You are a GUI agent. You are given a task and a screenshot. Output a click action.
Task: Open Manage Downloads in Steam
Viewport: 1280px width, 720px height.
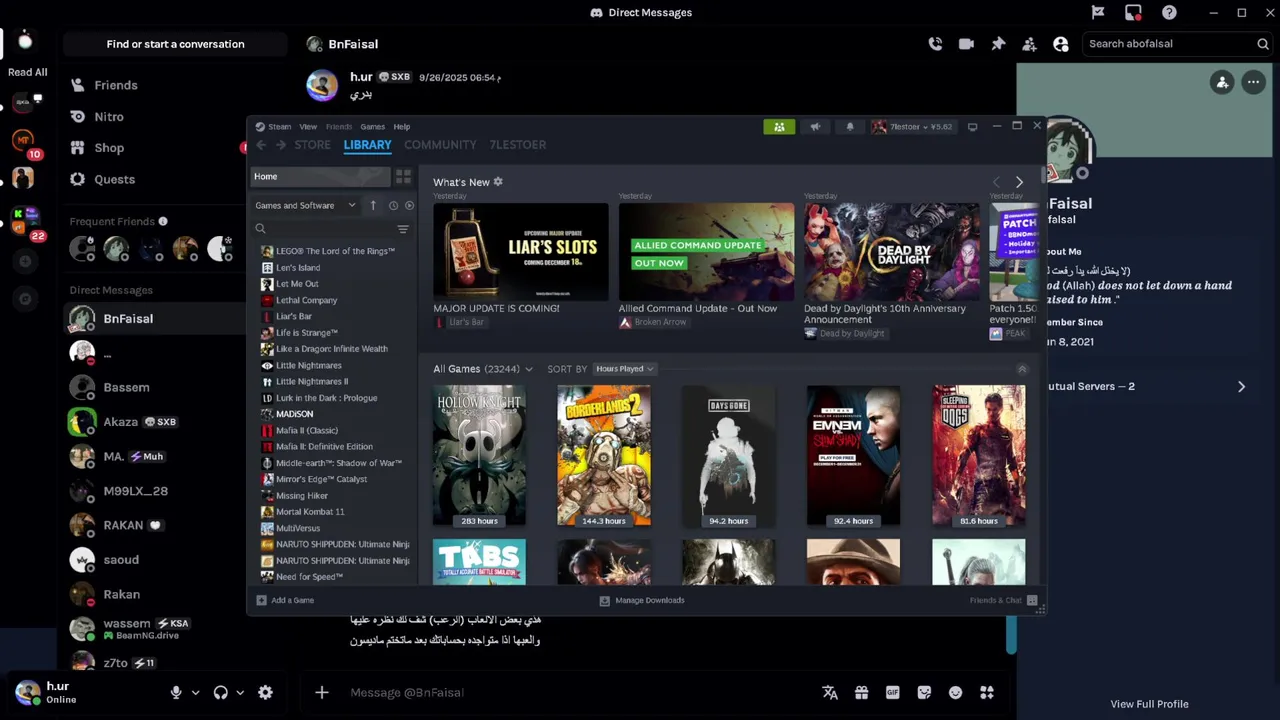[x=642, y=600]
